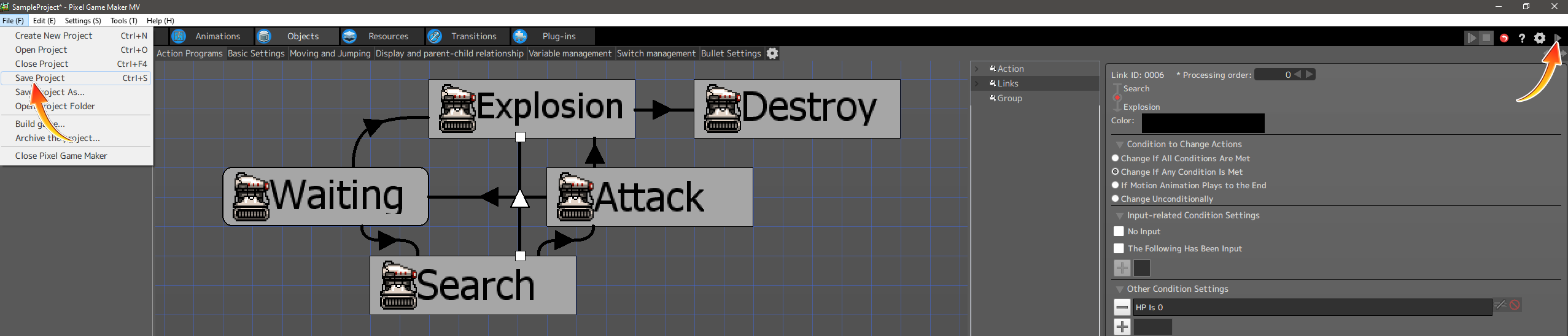Open the Animations tab icon

pos(179,36)
